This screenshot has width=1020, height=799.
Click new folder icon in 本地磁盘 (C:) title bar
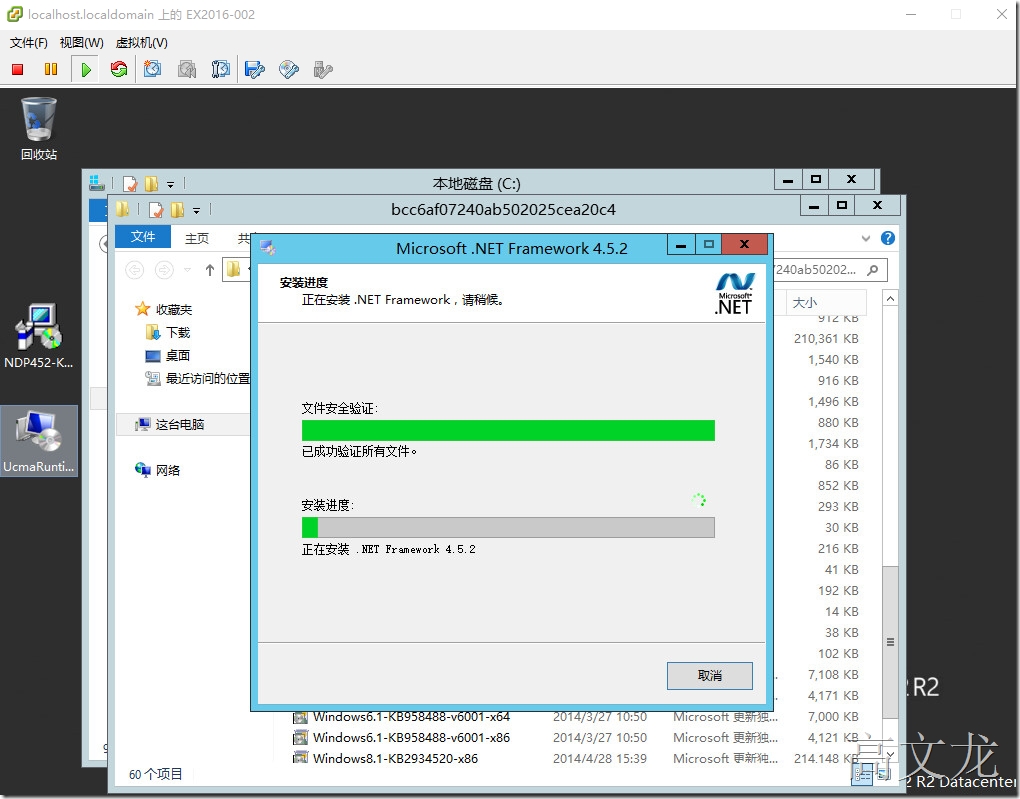click(151, 184)
